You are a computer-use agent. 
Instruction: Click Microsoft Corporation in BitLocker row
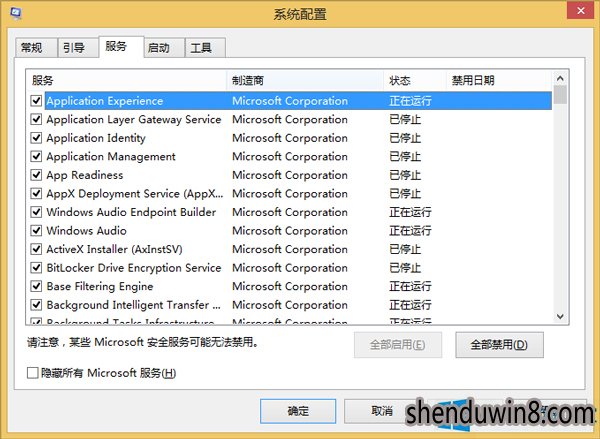(290, 268)
